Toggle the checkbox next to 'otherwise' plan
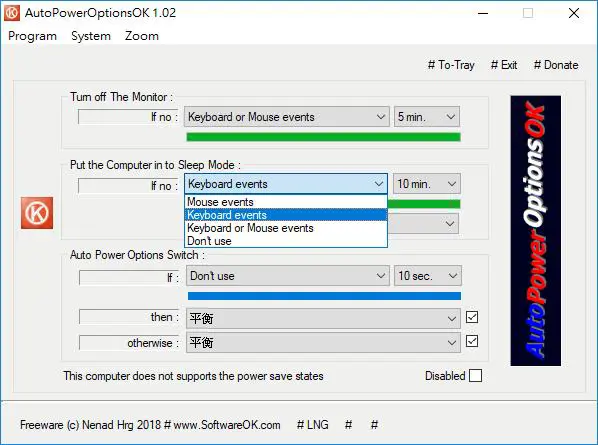598x445 pixels. pos(472,341)
